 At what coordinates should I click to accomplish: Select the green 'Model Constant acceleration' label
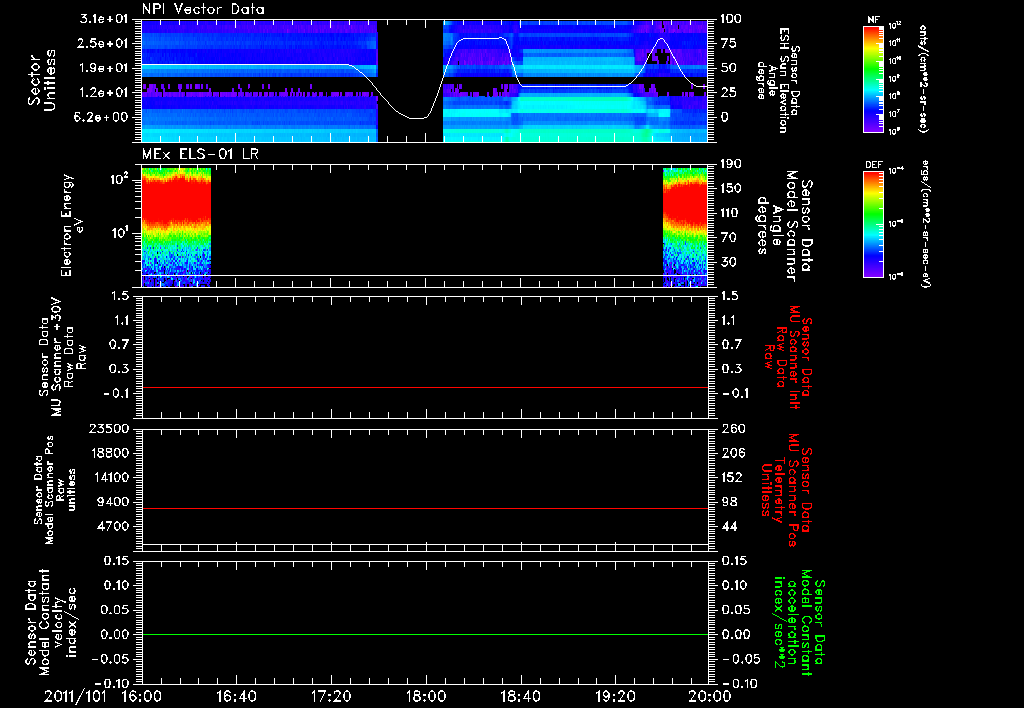(x=799, y=622)
